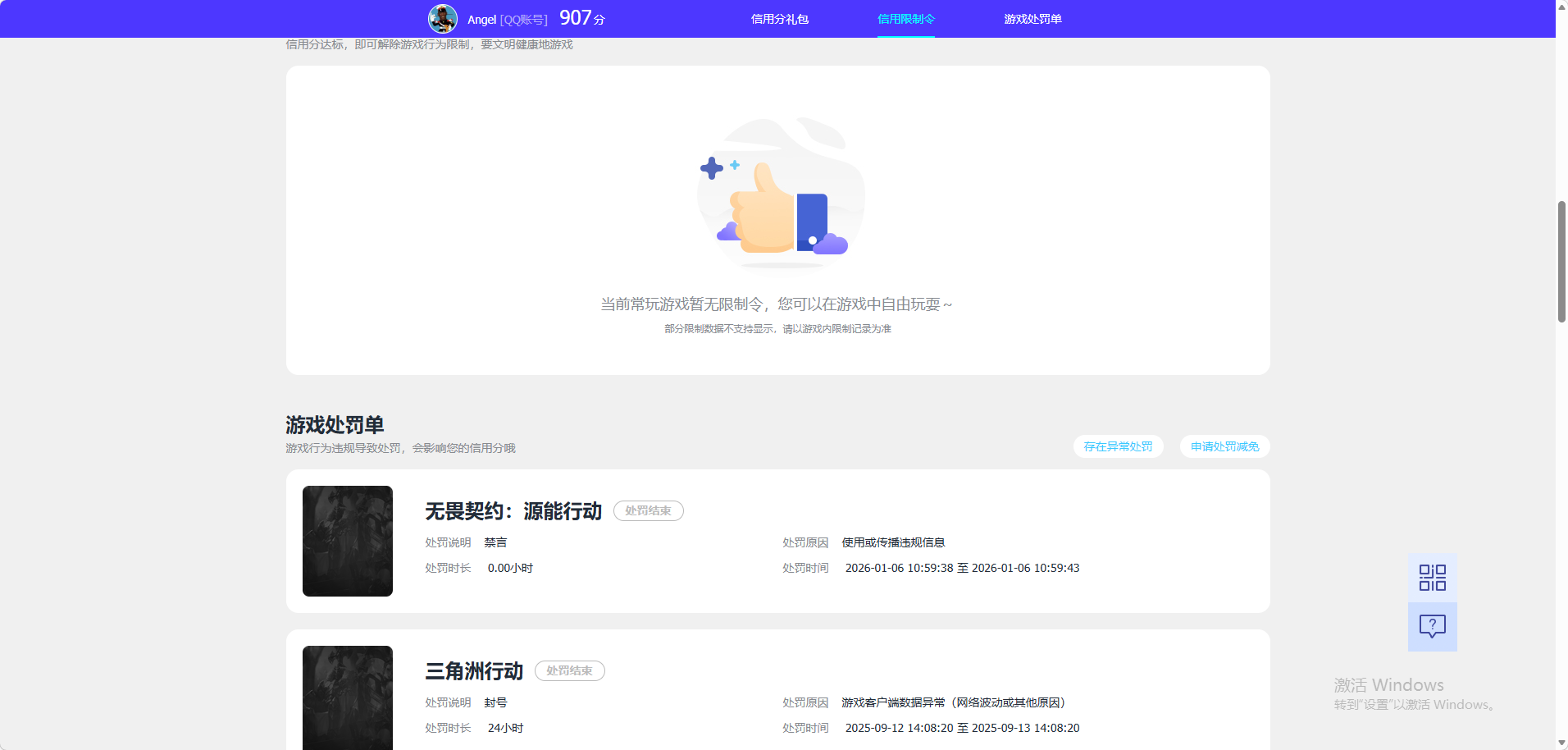Image resolution: width=1568 pixels, height=750 pixels.
Task: Click Angel's QQ profile avatar
Action: coord(443,18)
